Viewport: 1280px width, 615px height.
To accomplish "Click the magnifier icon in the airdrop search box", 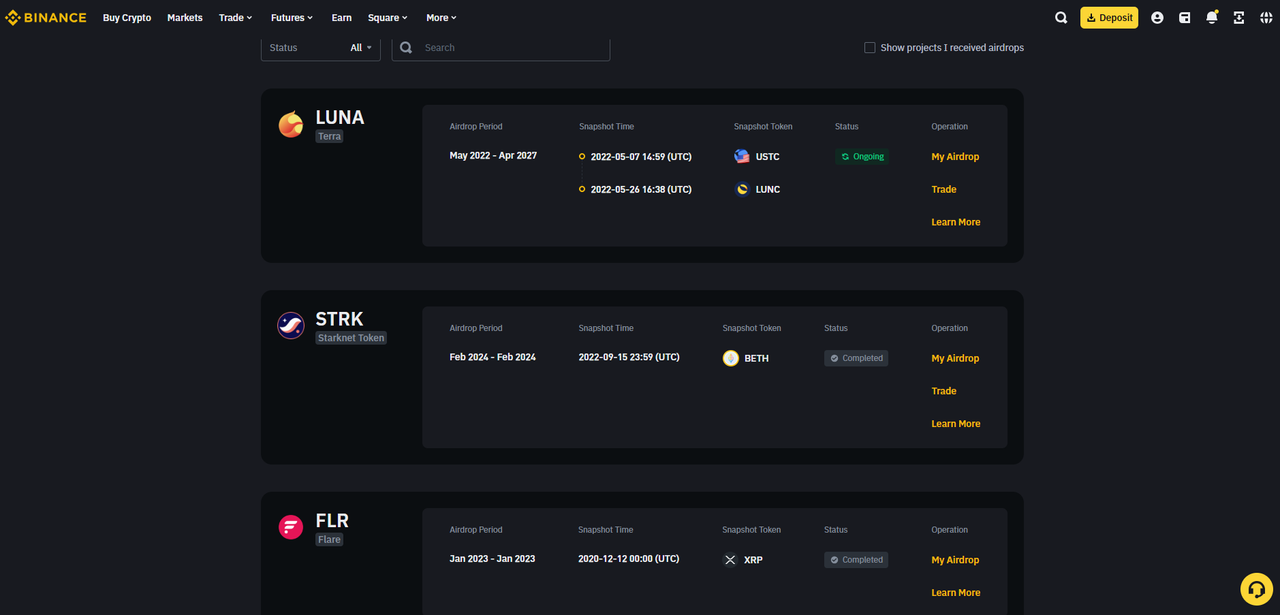I will coord(406,47).
